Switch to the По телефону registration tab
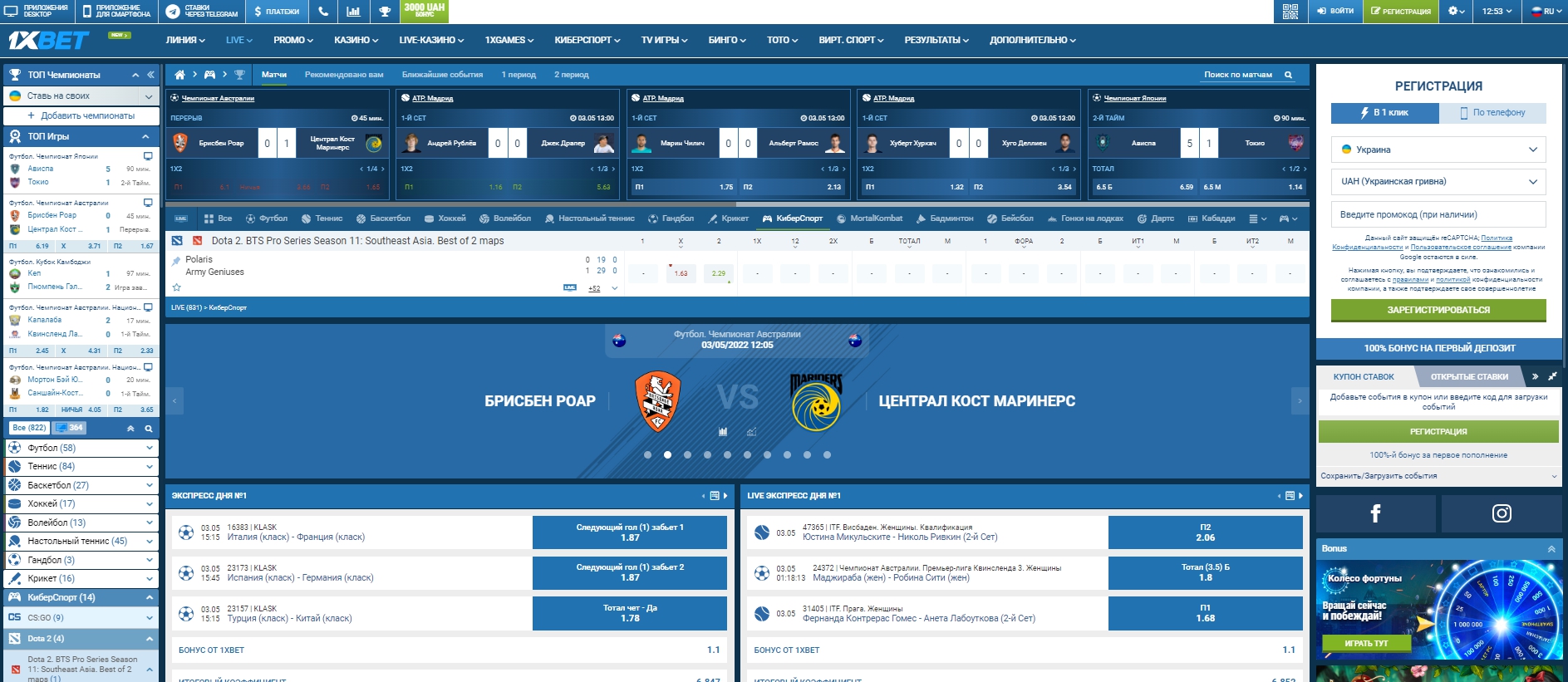 1492,113
